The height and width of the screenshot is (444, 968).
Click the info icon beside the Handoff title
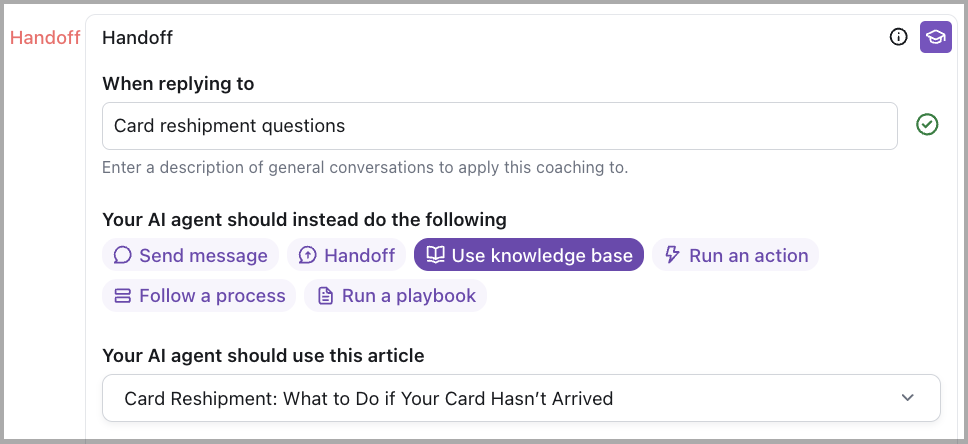(x=899, y=38)
